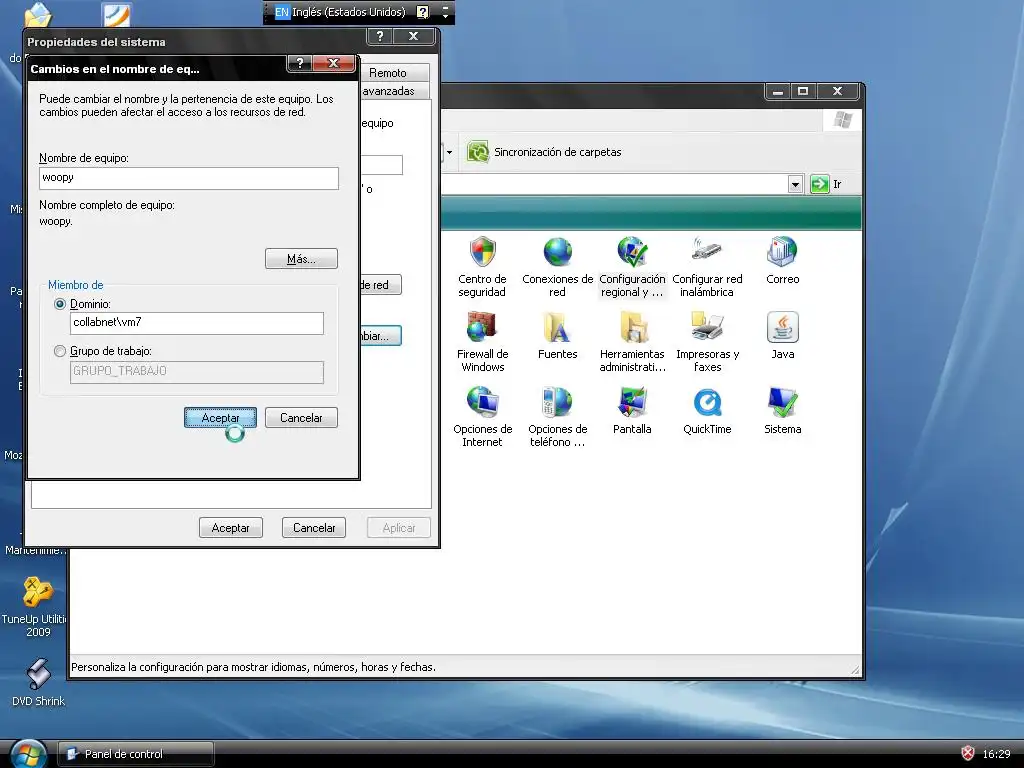Click the Más... button
Image resolution: width=1024 pixels, height=768 pixels.
(301, 259)
